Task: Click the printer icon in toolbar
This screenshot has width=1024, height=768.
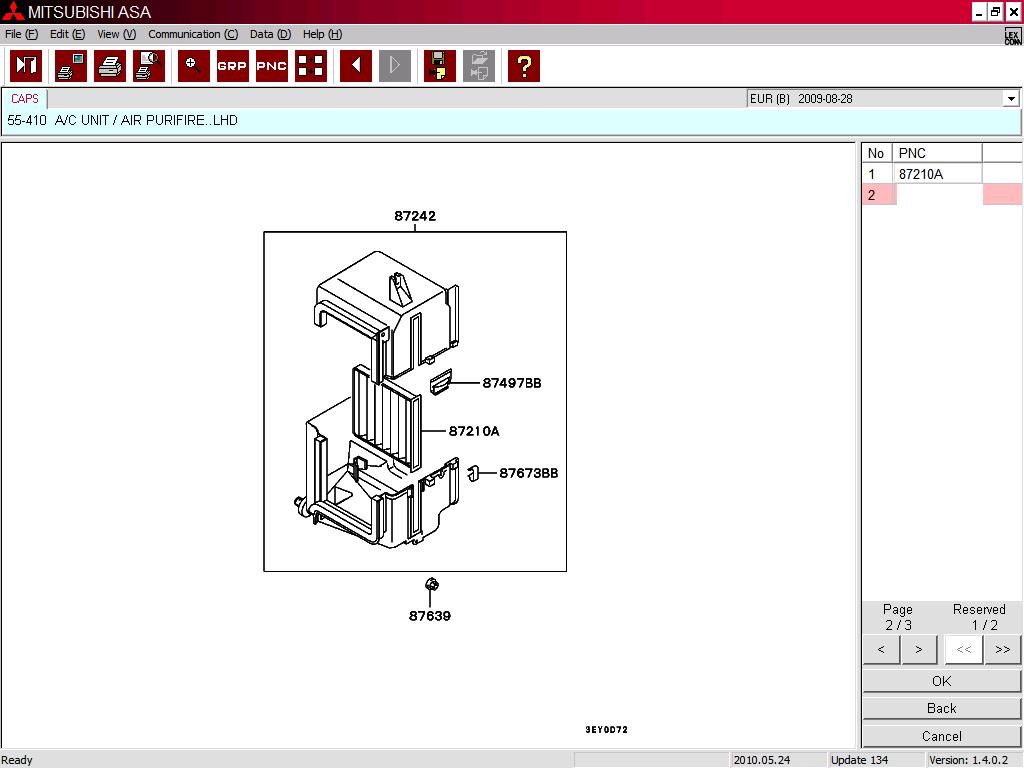Action: (109, 66)
